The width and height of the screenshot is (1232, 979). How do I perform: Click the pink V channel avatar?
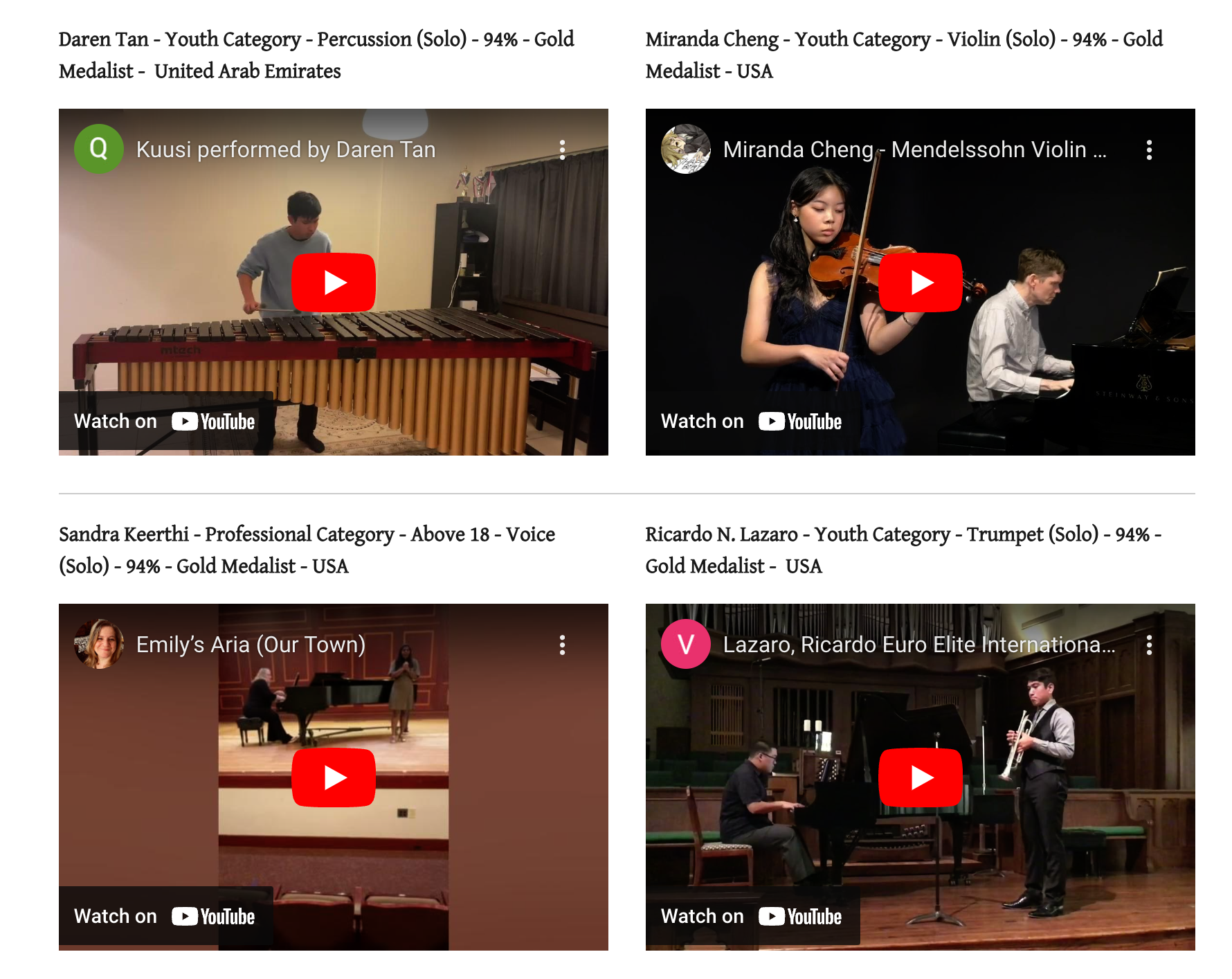point(686,644)
